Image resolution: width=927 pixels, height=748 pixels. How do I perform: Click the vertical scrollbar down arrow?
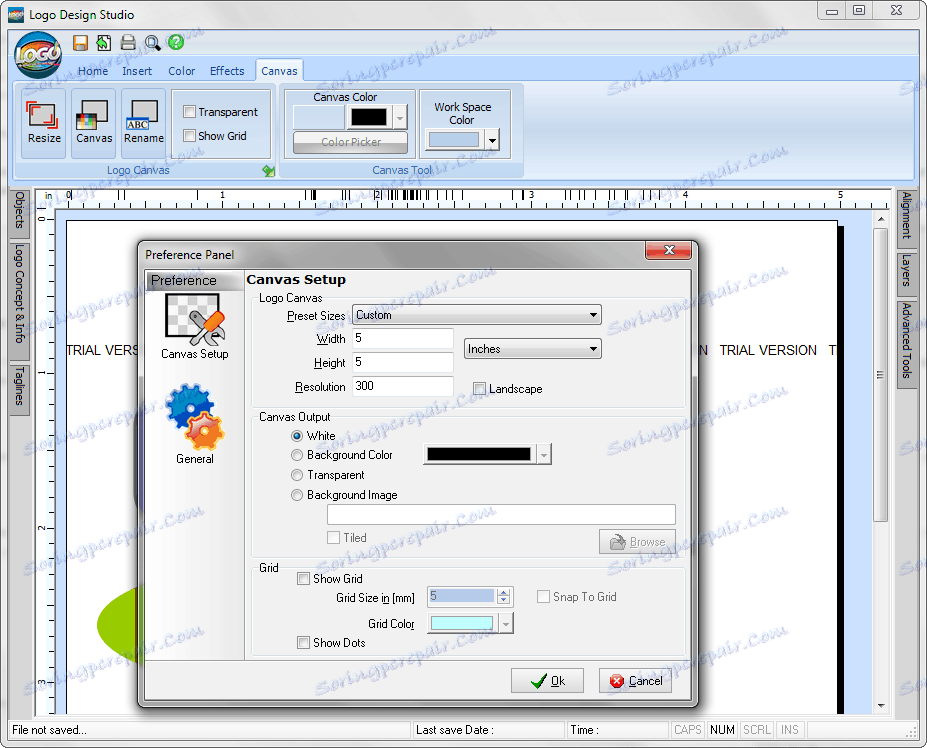[881, 705]
